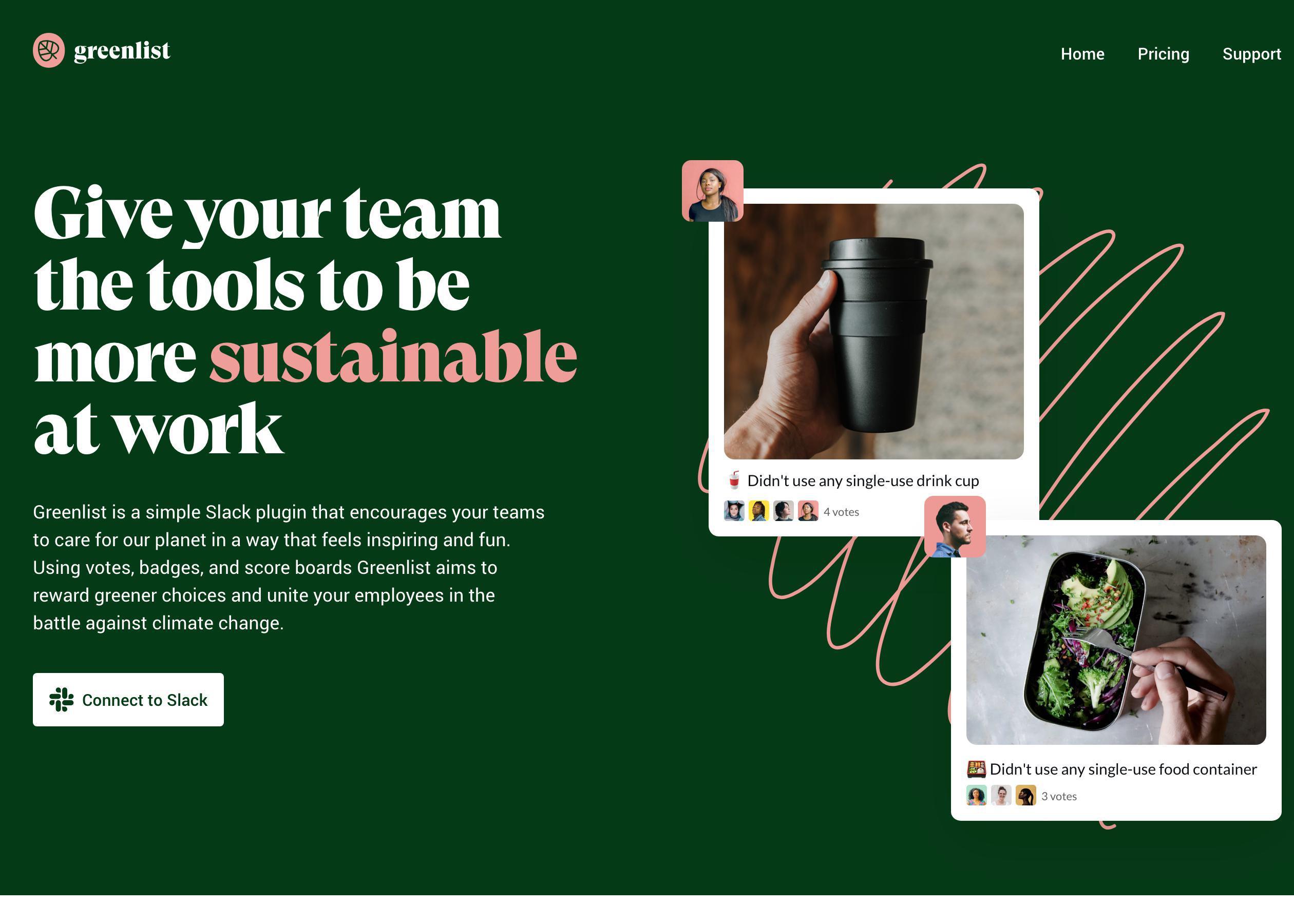Image resolution: width=1294 pixels, height=924 pixels.
Task: Click the Slack asterisk icon on button
Action: (62, 700)
